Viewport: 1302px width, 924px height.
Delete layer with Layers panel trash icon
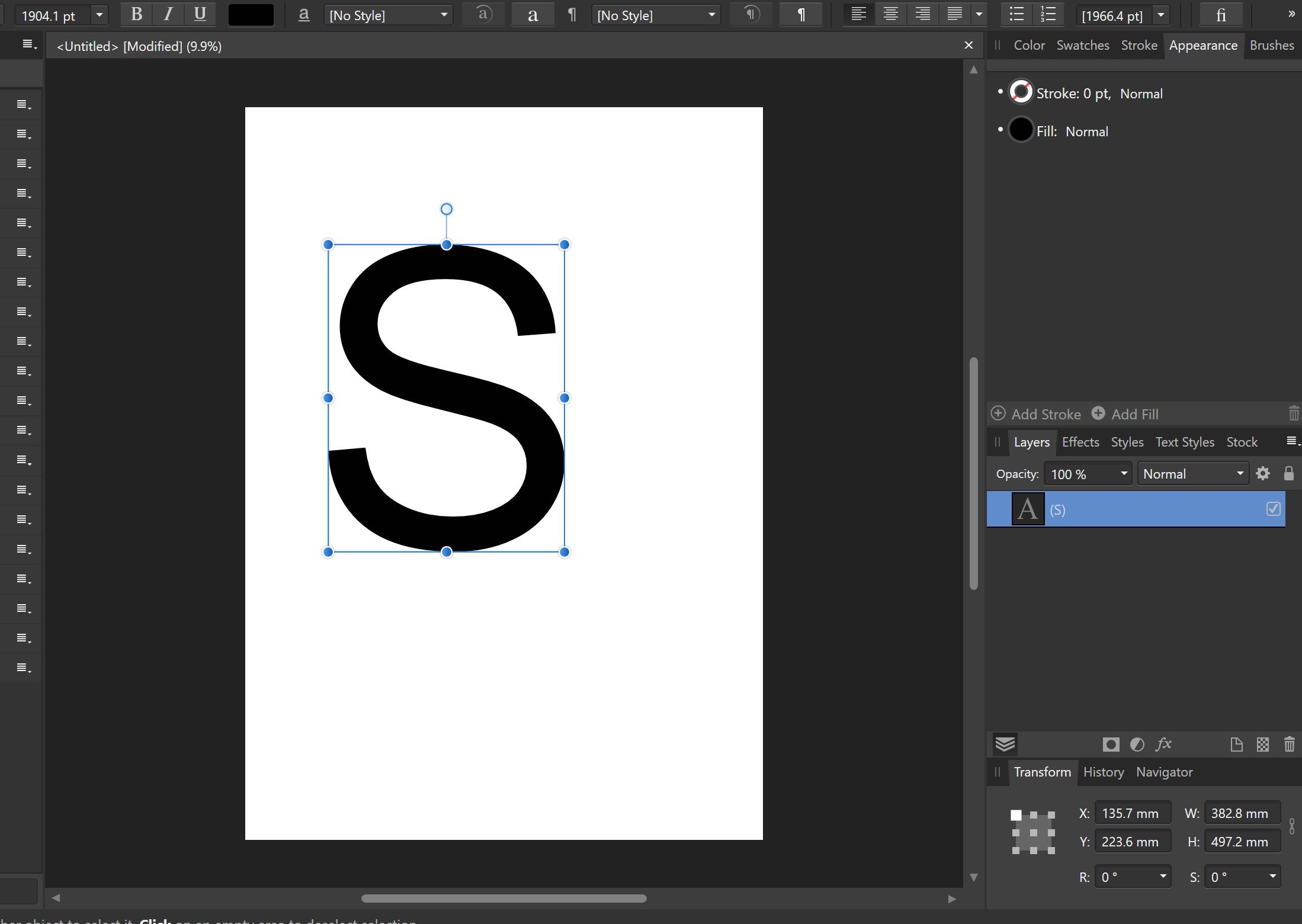pyautogui.click(x=1289, y=745)
